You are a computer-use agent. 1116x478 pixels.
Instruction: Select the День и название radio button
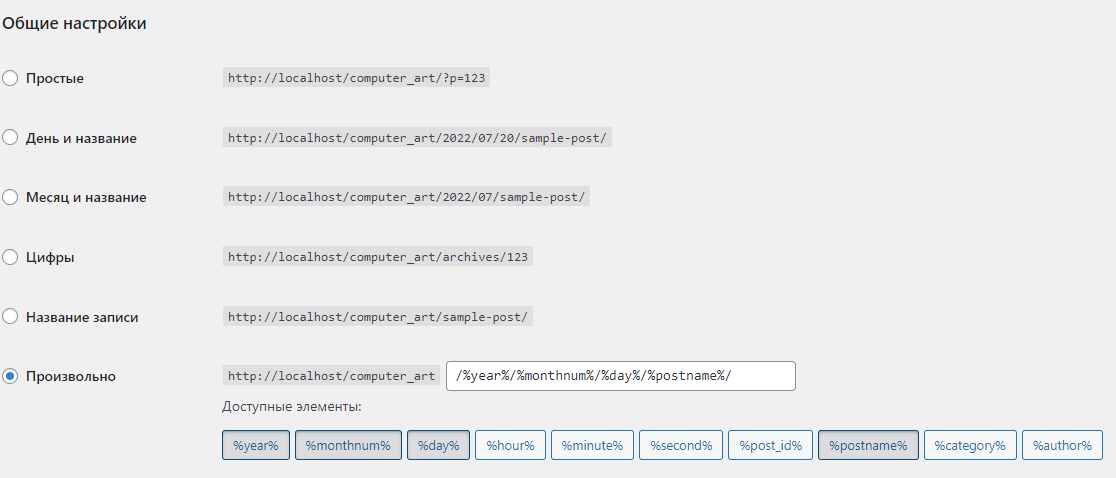[x=10, y=138]
